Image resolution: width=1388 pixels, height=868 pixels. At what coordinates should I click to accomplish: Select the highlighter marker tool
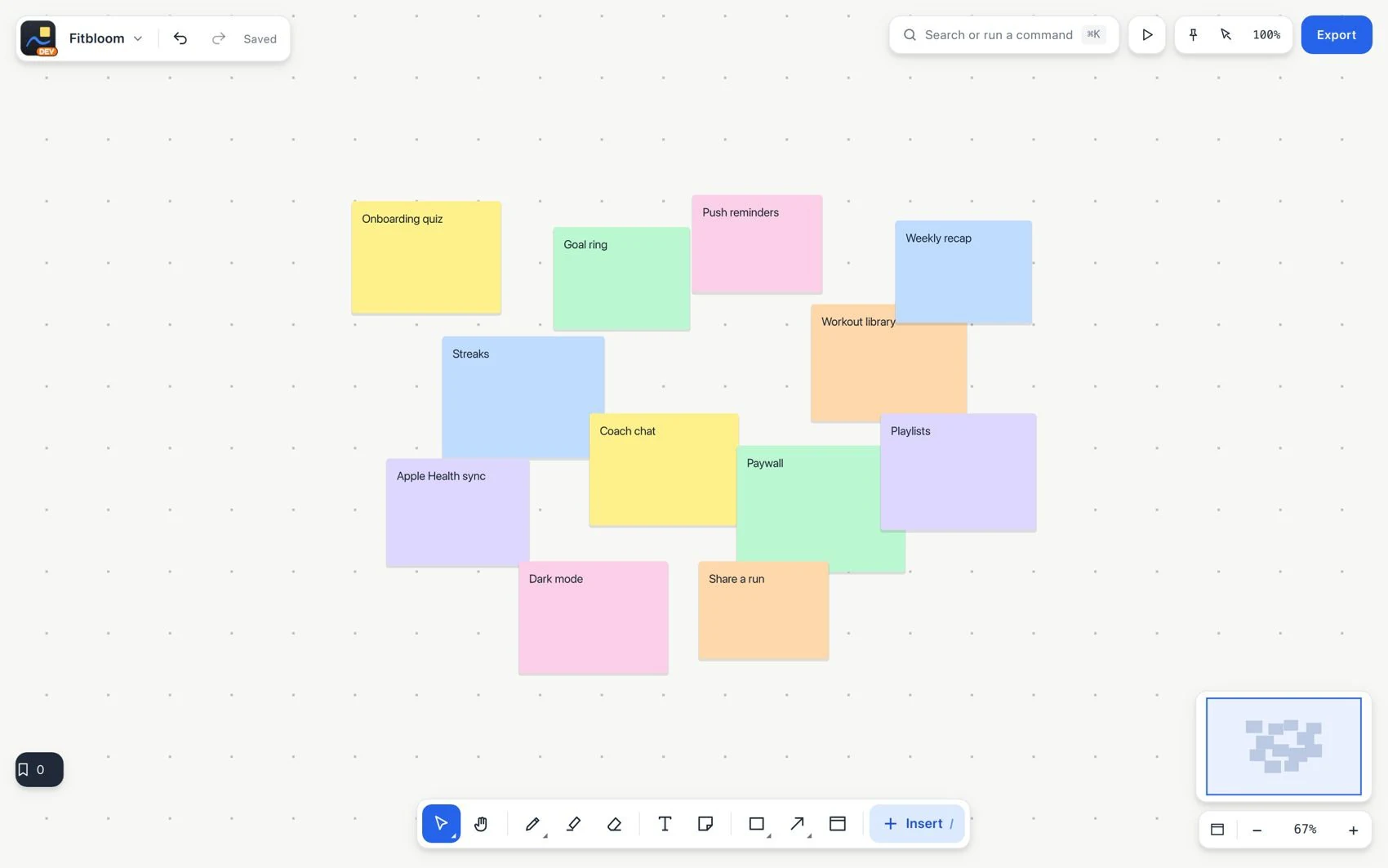point(573,823)
